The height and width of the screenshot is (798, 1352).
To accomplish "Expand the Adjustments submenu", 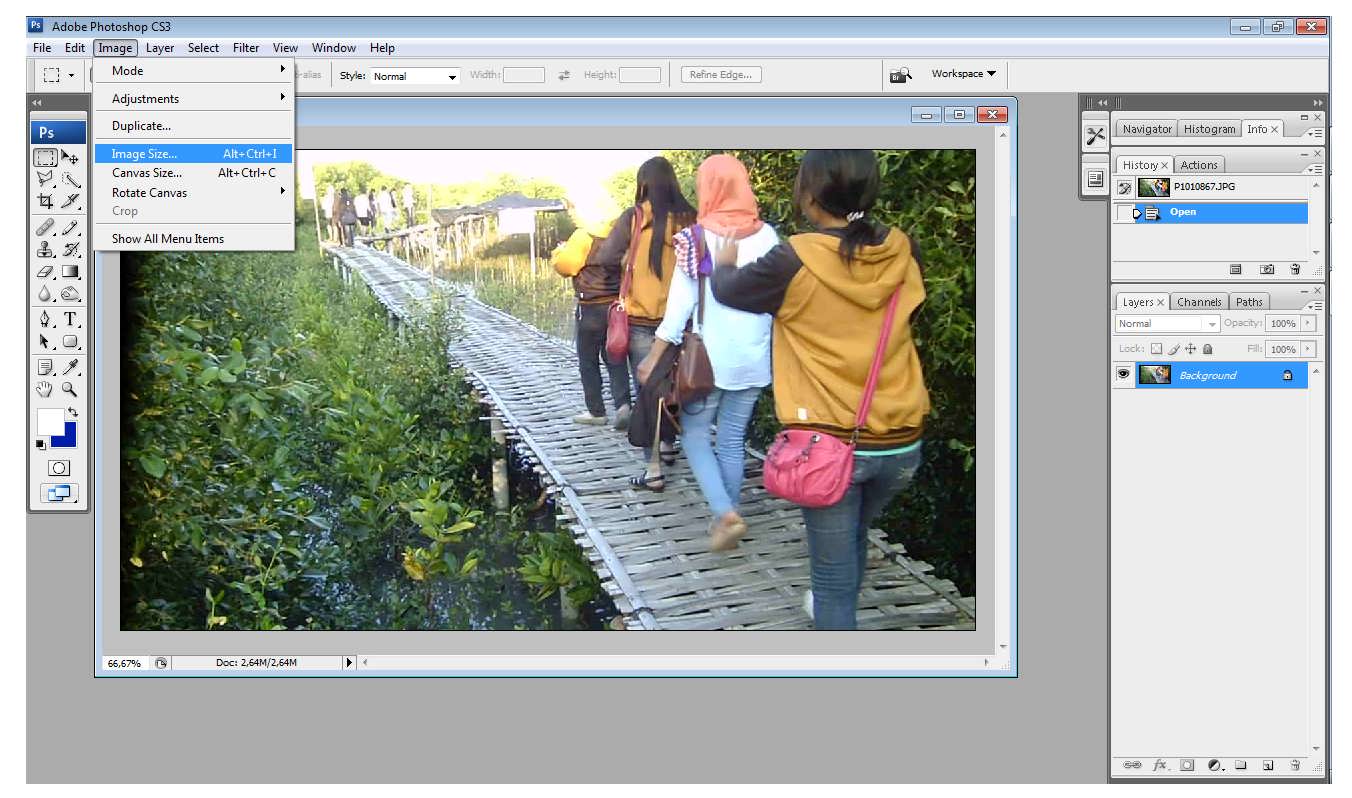I will 193,98.
